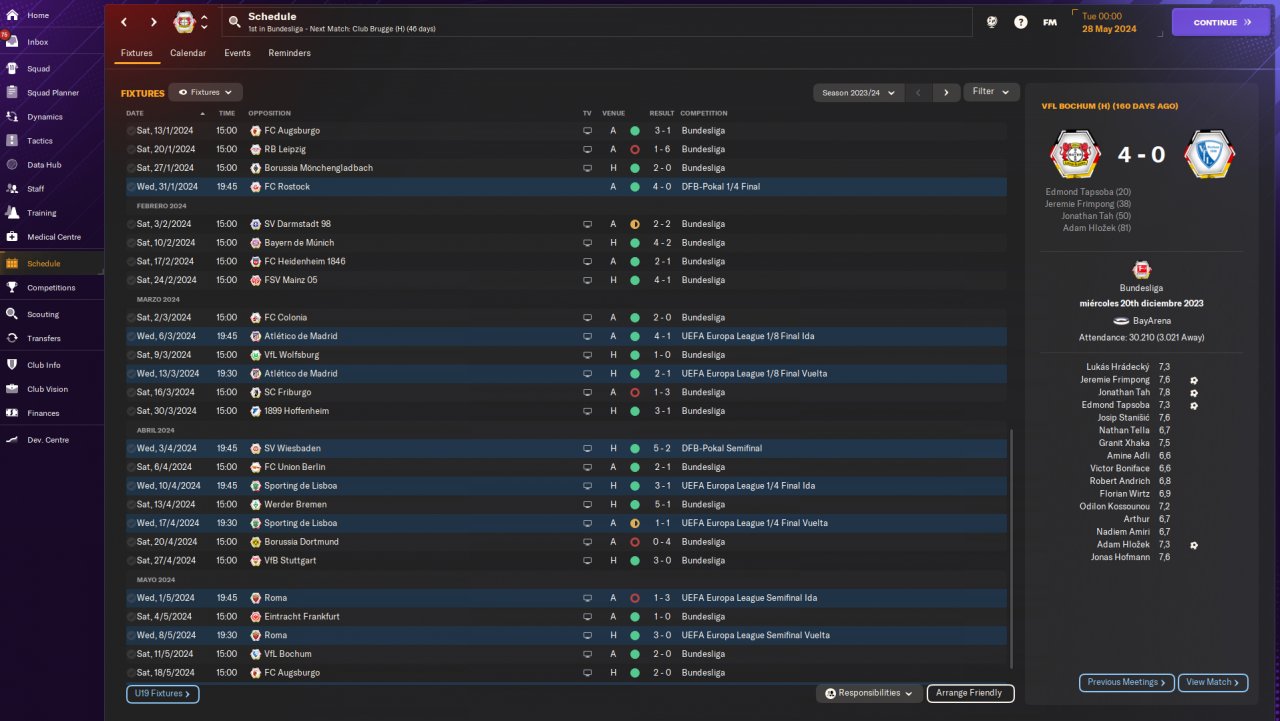Open the Season 2023/24 dropdown
Screen dimensions: 1280x721
pyautogui.click(x=859, y=92)
